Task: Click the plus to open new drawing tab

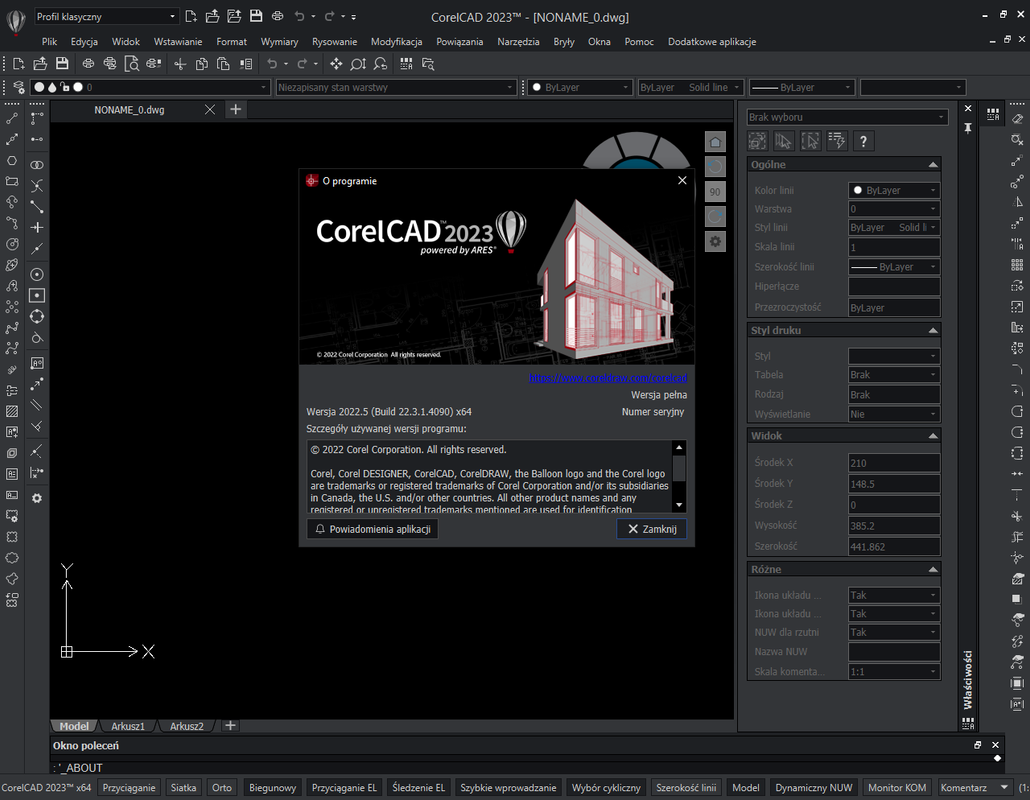Action: (236, 110)
